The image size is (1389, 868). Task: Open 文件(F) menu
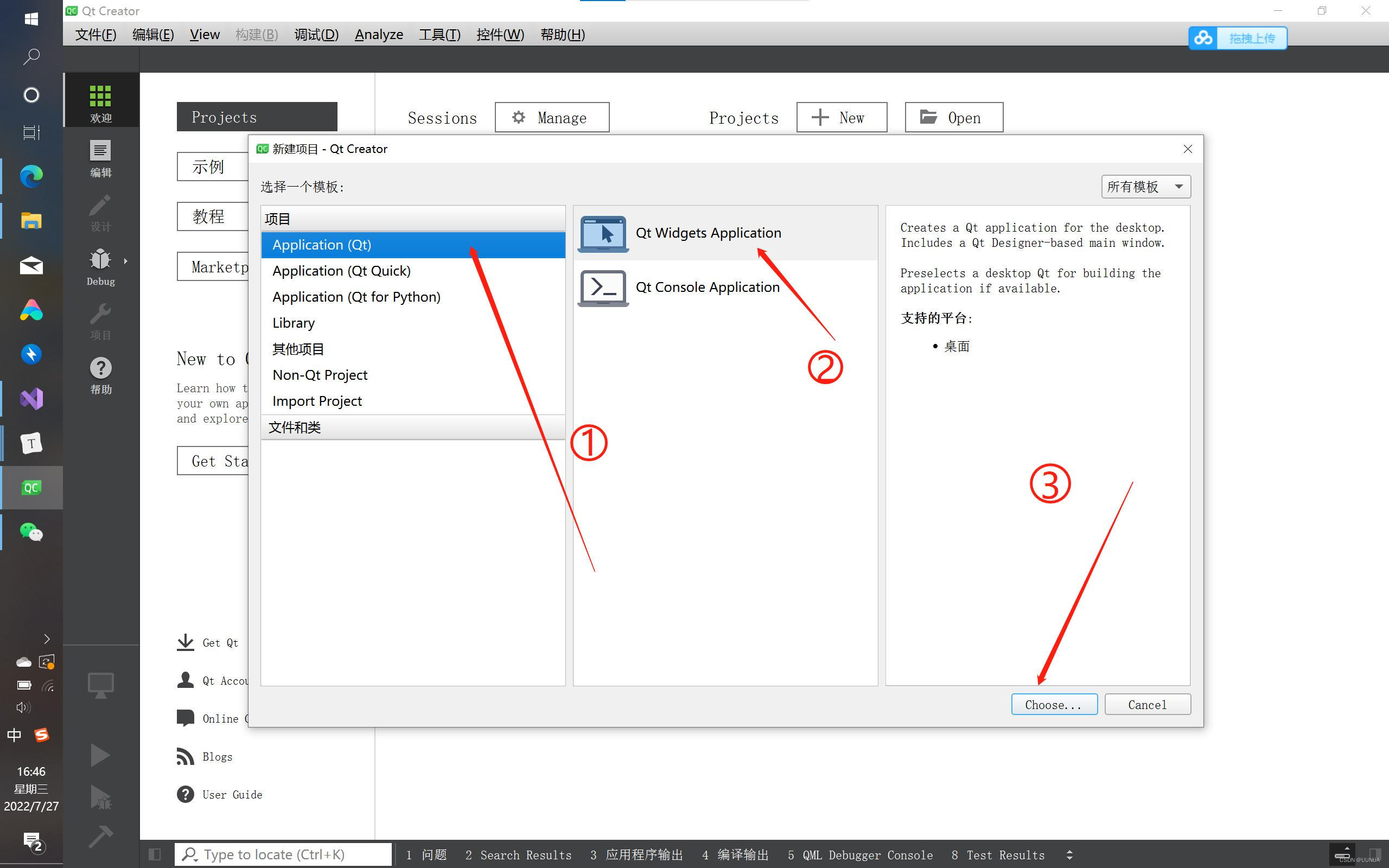[96, 34]
